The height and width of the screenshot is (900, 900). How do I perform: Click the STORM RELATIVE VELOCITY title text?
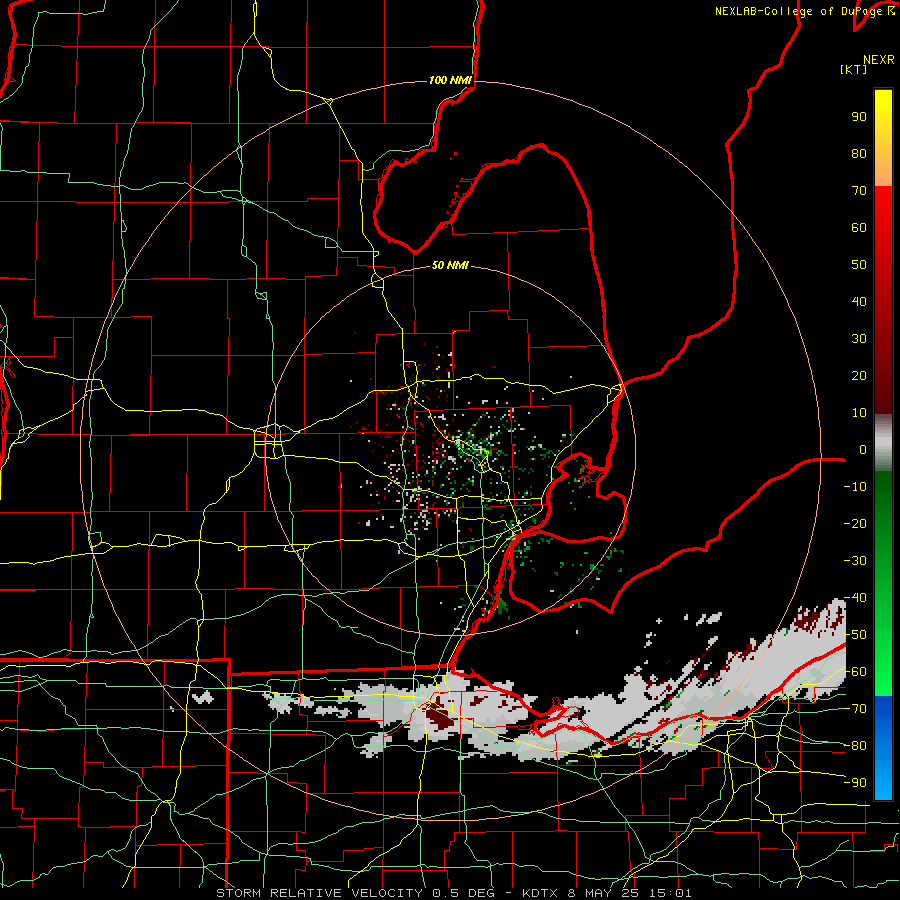[319, 893]
